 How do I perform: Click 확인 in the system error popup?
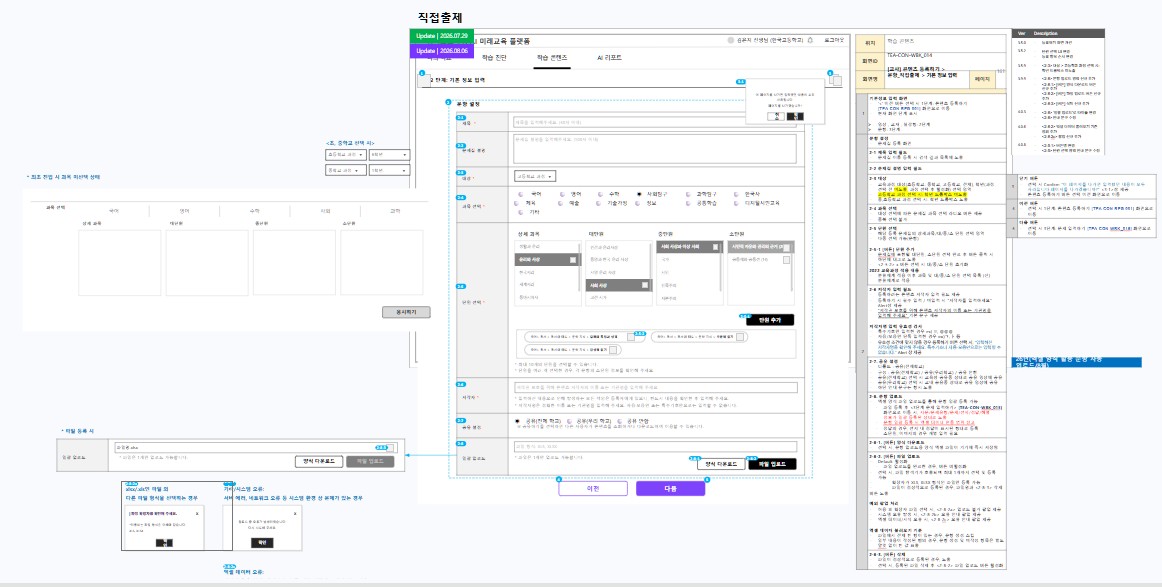(x=262, y=543)
